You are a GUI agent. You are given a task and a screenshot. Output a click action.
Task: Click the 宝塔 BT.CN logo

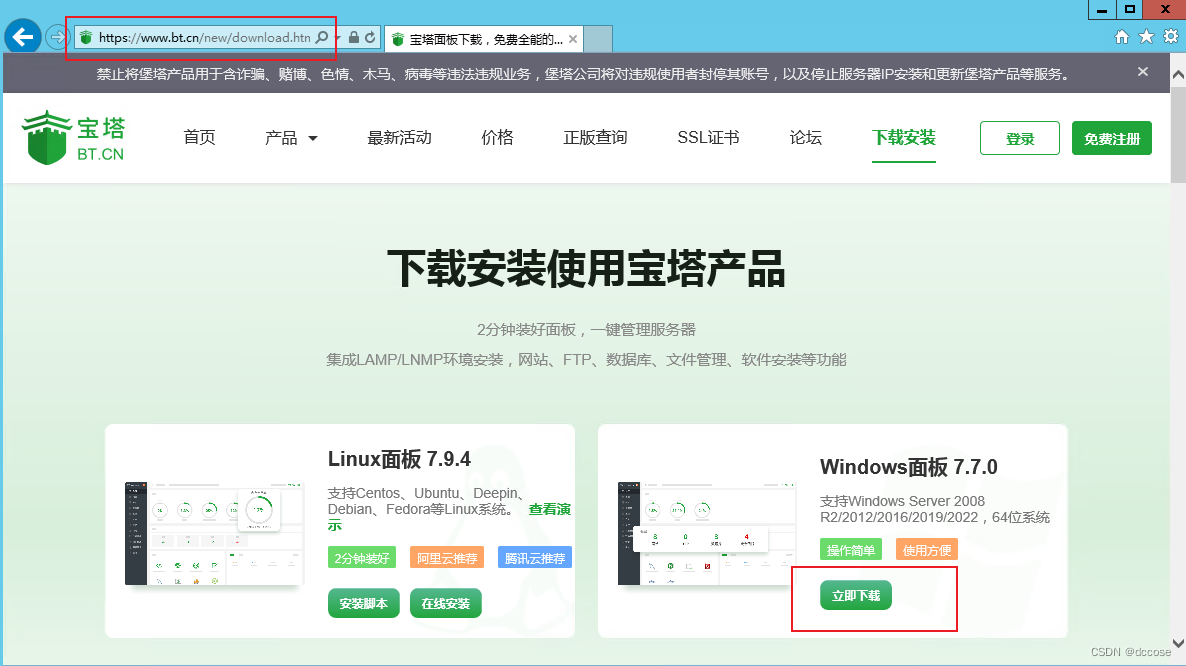(72, 135)
